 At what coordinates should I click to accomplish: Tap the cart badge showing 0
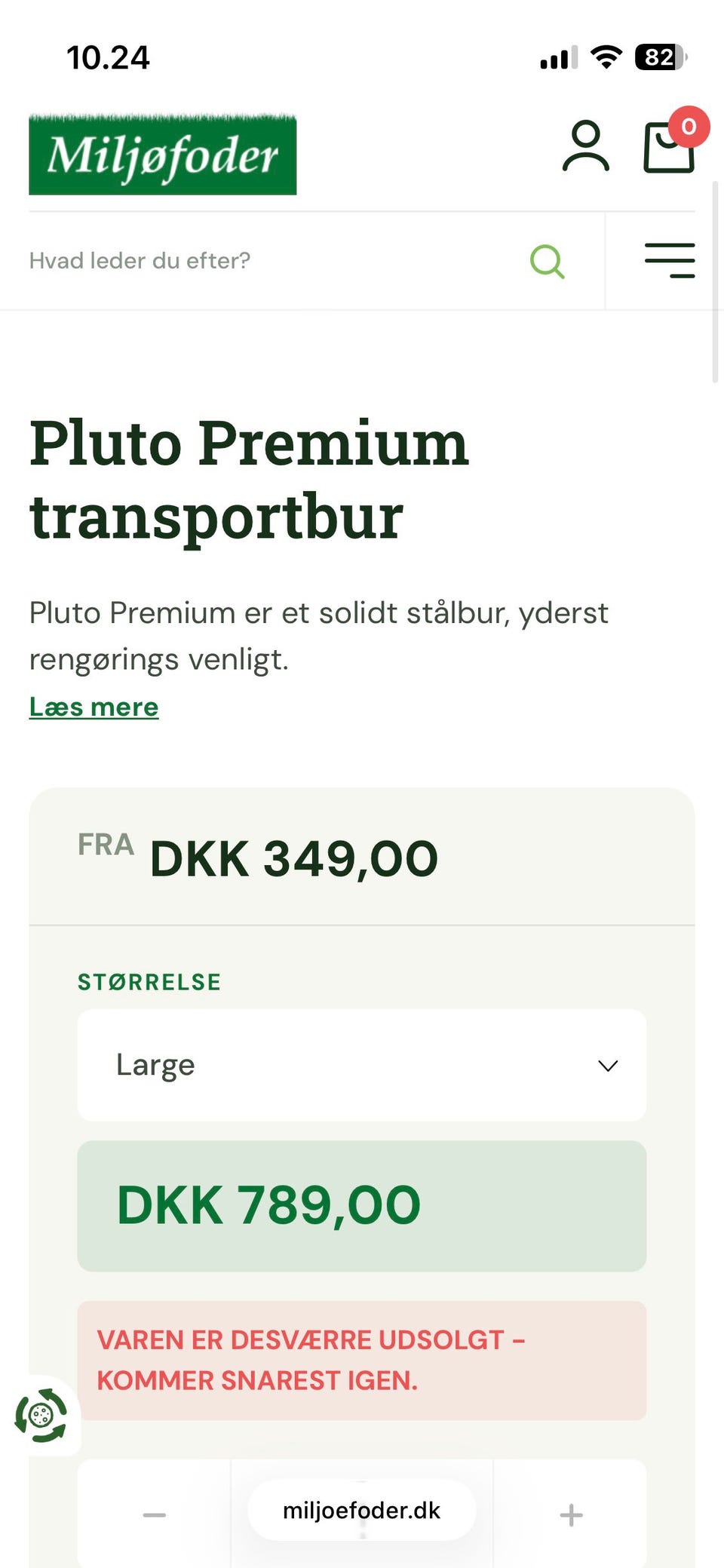pos(688,127)
